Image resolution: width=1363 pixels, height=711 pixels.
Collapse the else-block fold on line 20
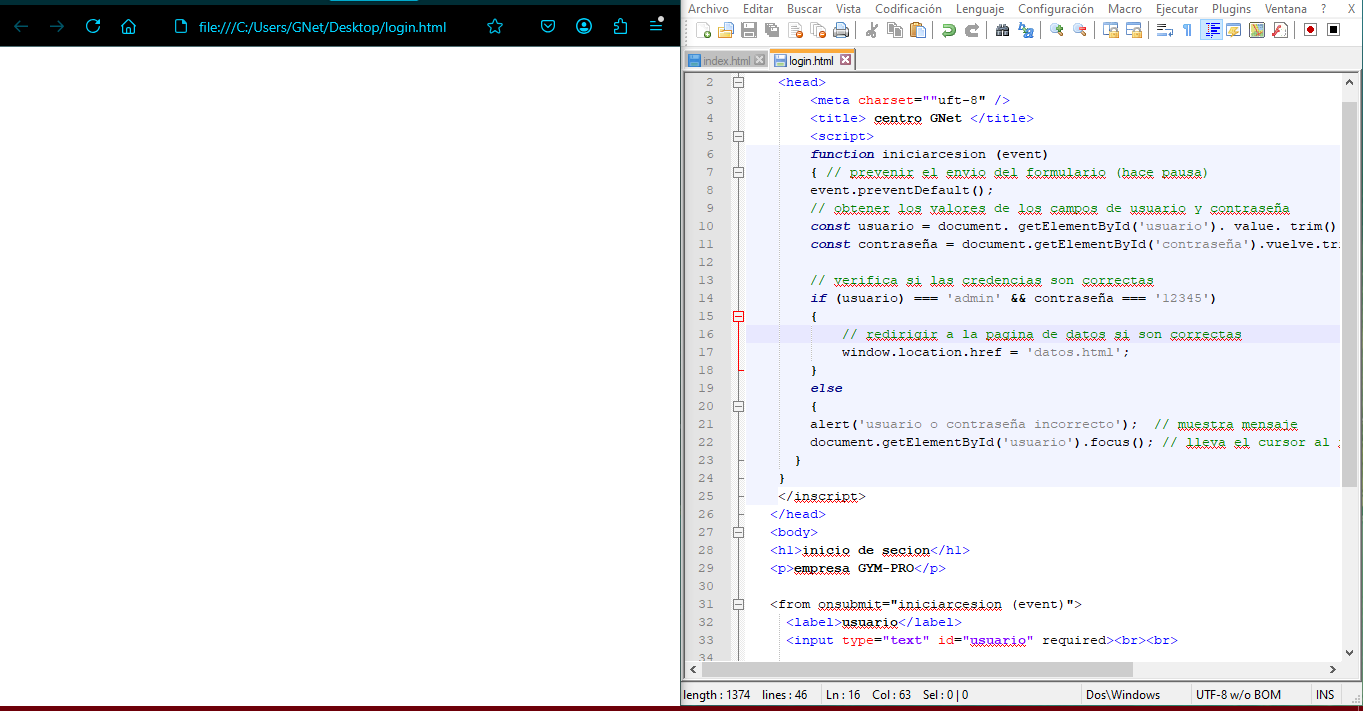[x=738, y=406]
